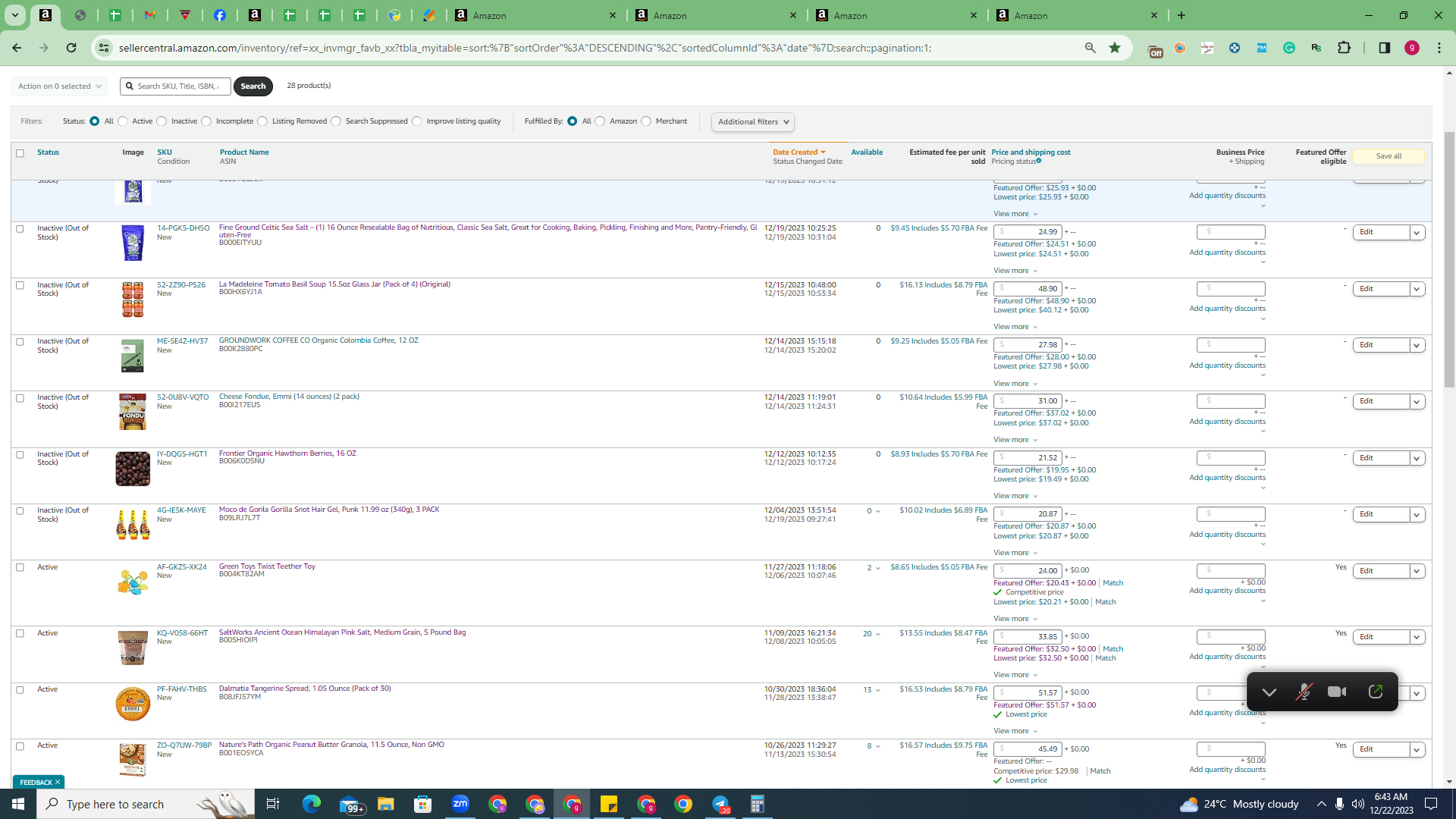This screenshot has height=819, width=1456.
Task: Collapse the Zoom overlay with chevron
Action: pyautogui.click(x=1269, y=692)
